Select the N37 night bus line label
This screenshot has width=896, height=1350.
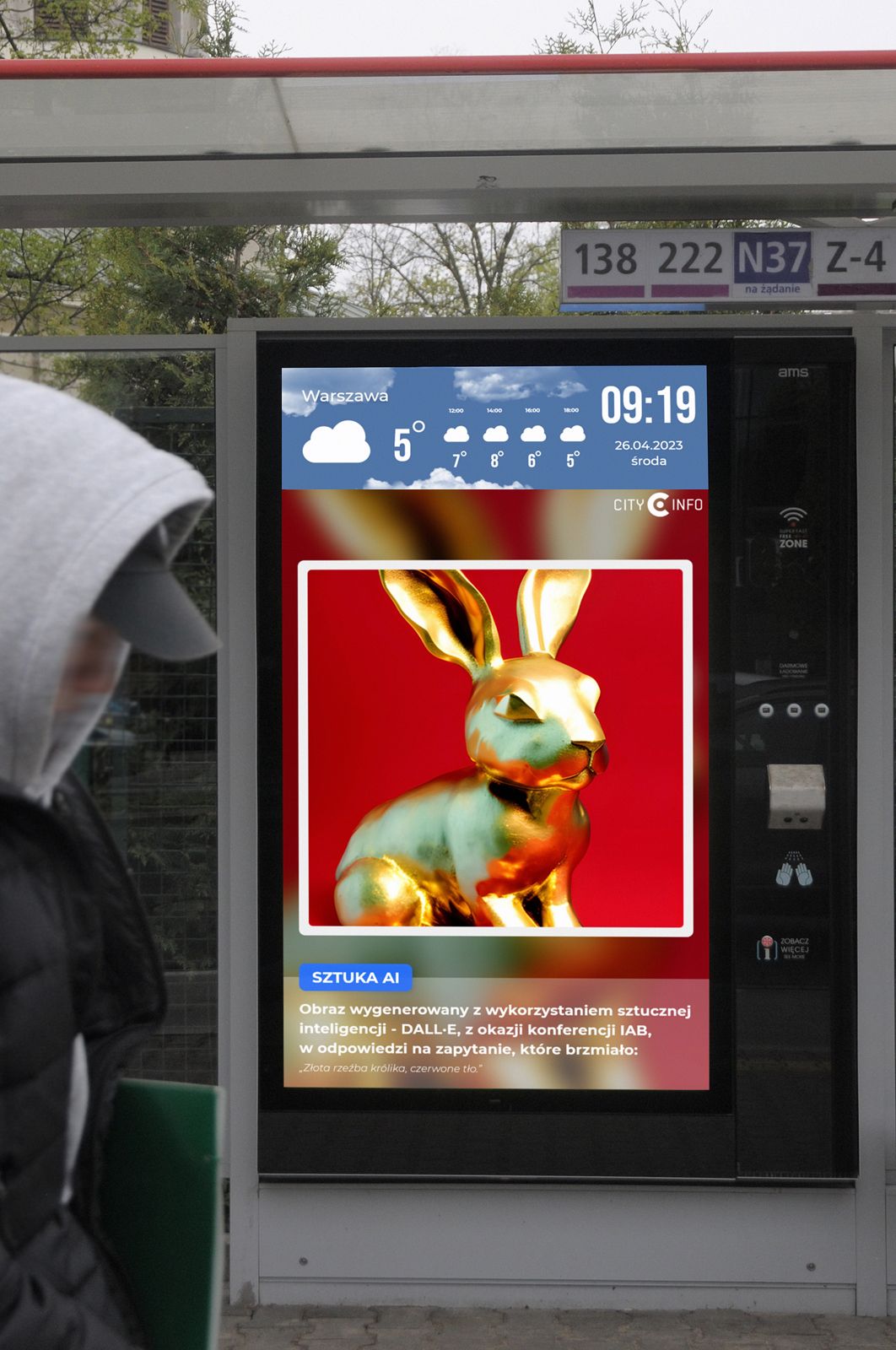click(773, 259)
